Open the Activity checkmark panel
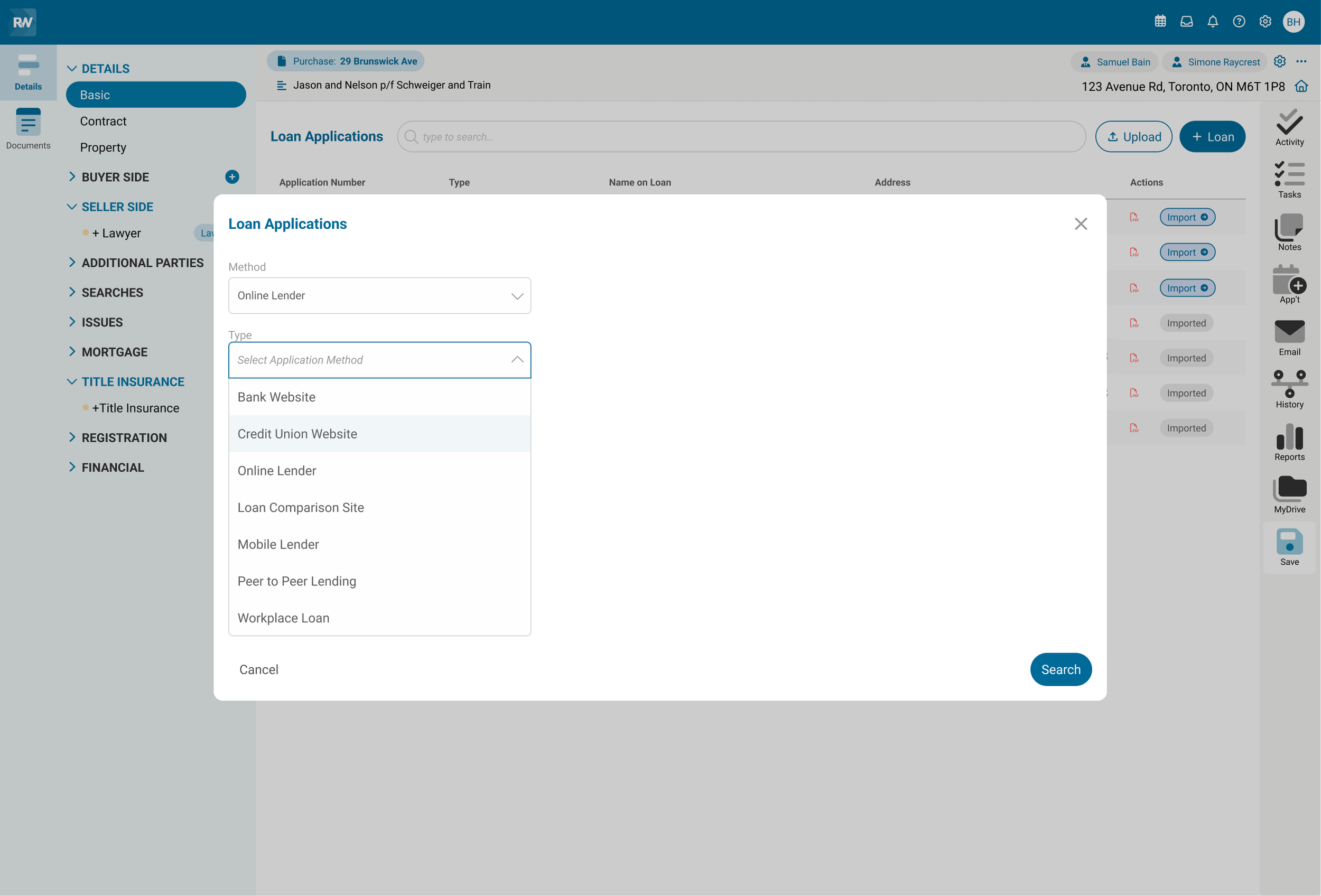1321x896 pixels. pyautogui.click(x=1289, y=128)
